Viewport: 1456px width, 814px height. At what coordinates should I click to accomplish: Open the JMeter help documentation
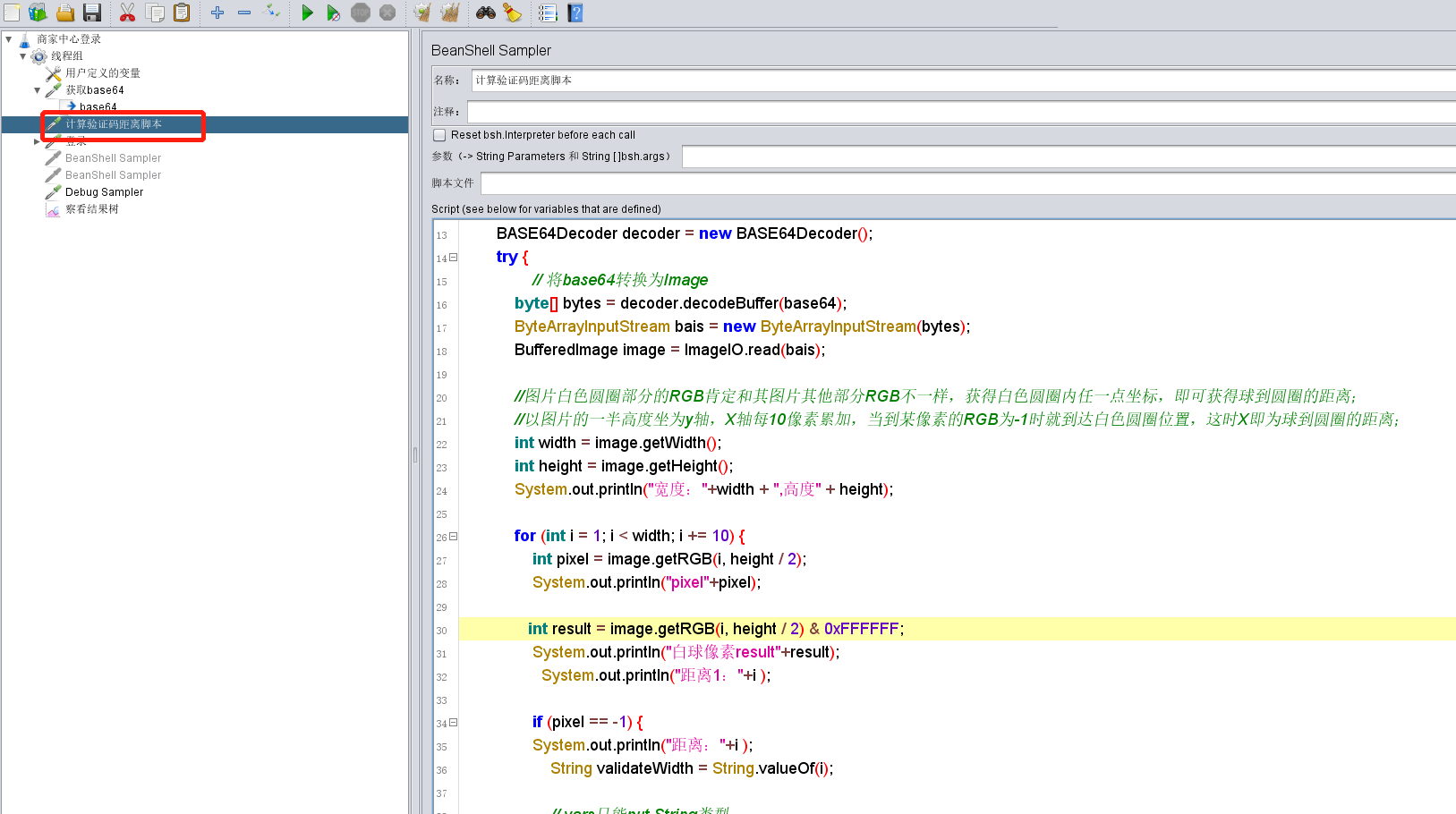pos(574,12)
